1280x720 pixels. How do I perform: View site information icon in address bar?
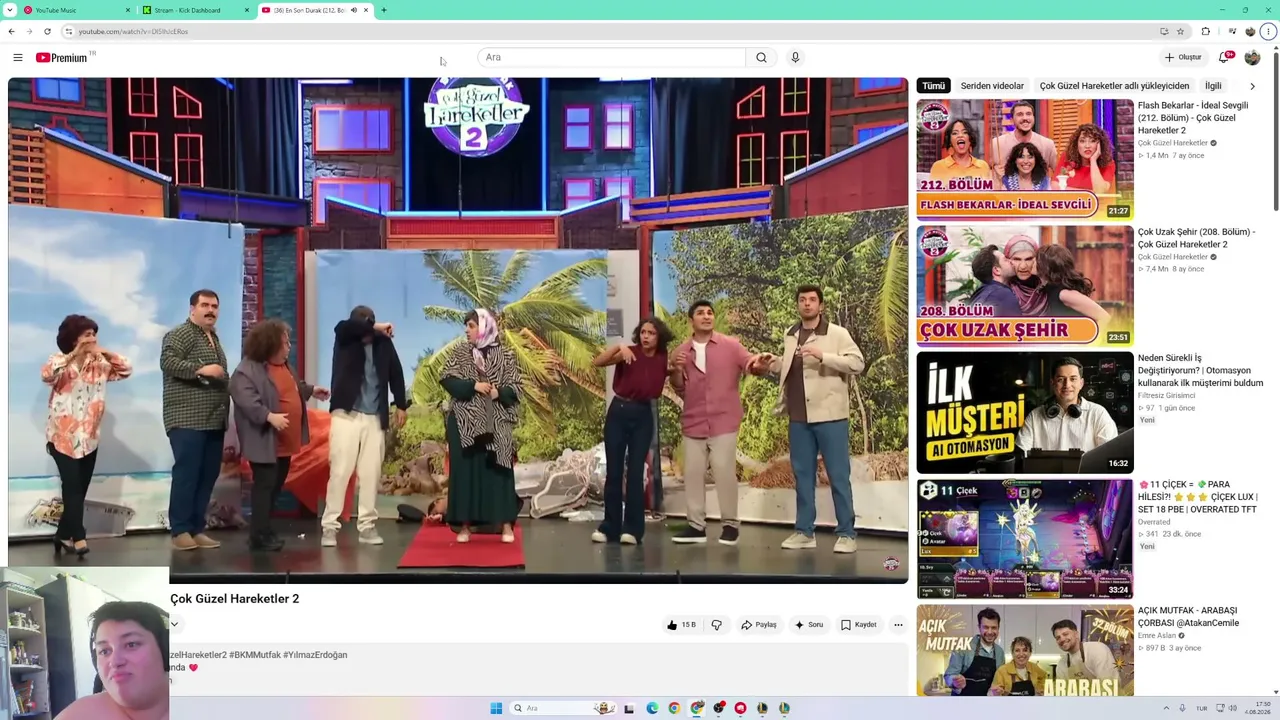pyautogui.click(x=69, y=31)
